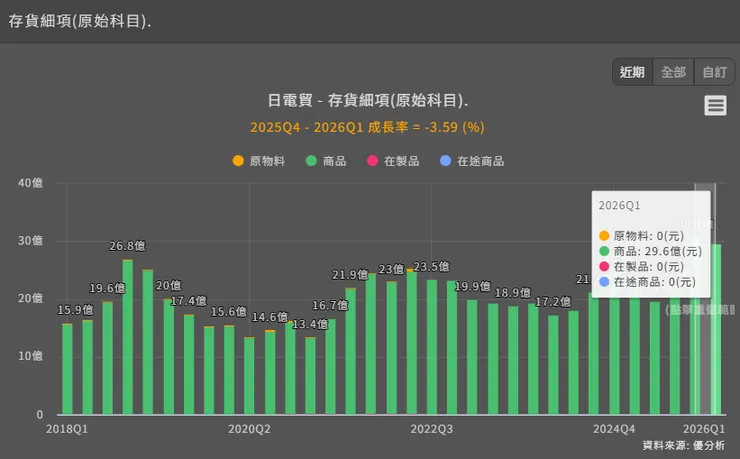Switch to the 全部 range tab
This screenshot has height=459, width=740.
pos(673,72)
